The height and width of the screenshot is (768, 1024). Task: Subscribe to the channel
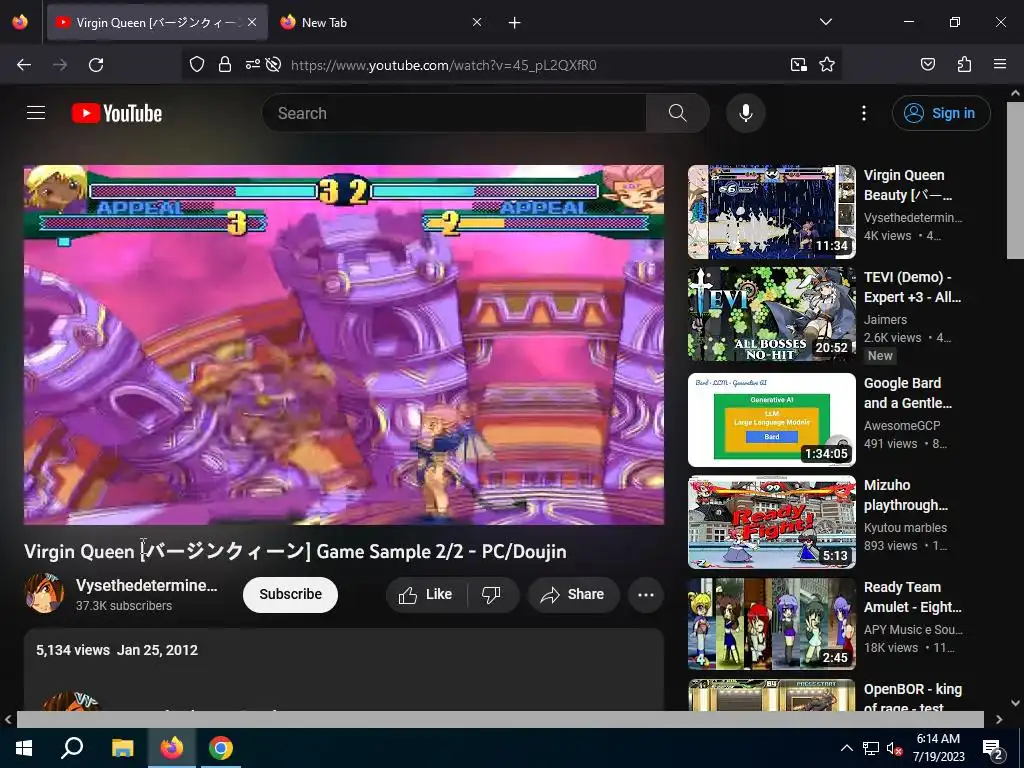pos(291,594)
